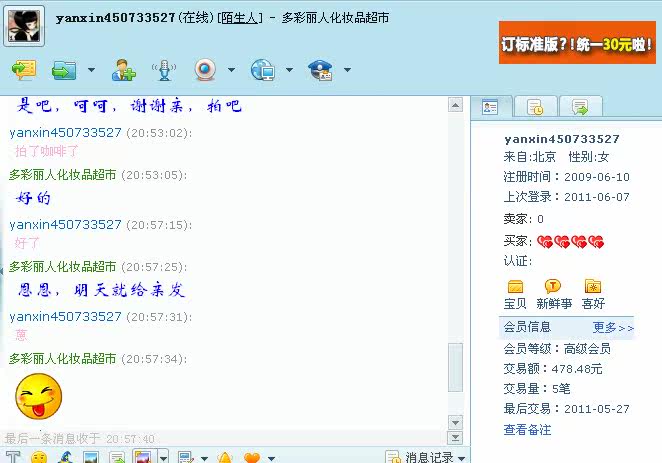Click the tongue-out smiley emoticon in chat
The image size is (662, 463).
pos(38,396)
